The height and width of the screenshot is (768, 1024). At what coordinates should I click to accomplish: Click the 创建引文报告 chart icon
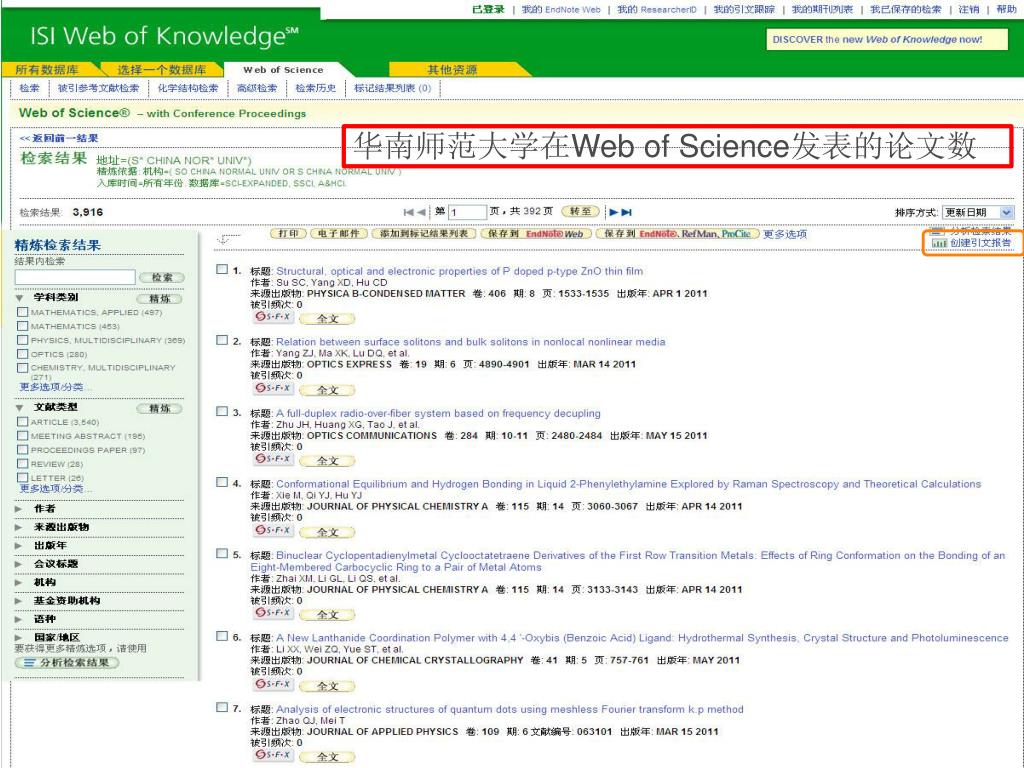pyautogui.click(x=939, y=243)
